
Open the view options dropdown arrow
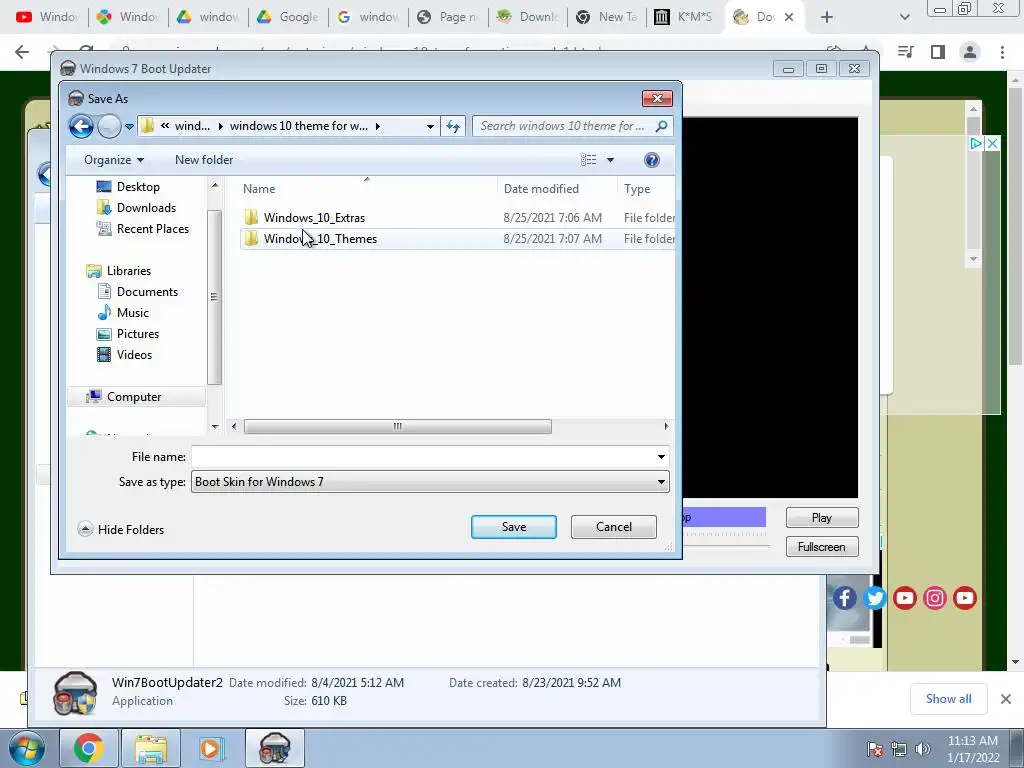pyautogui.click(x=610, y=160)
